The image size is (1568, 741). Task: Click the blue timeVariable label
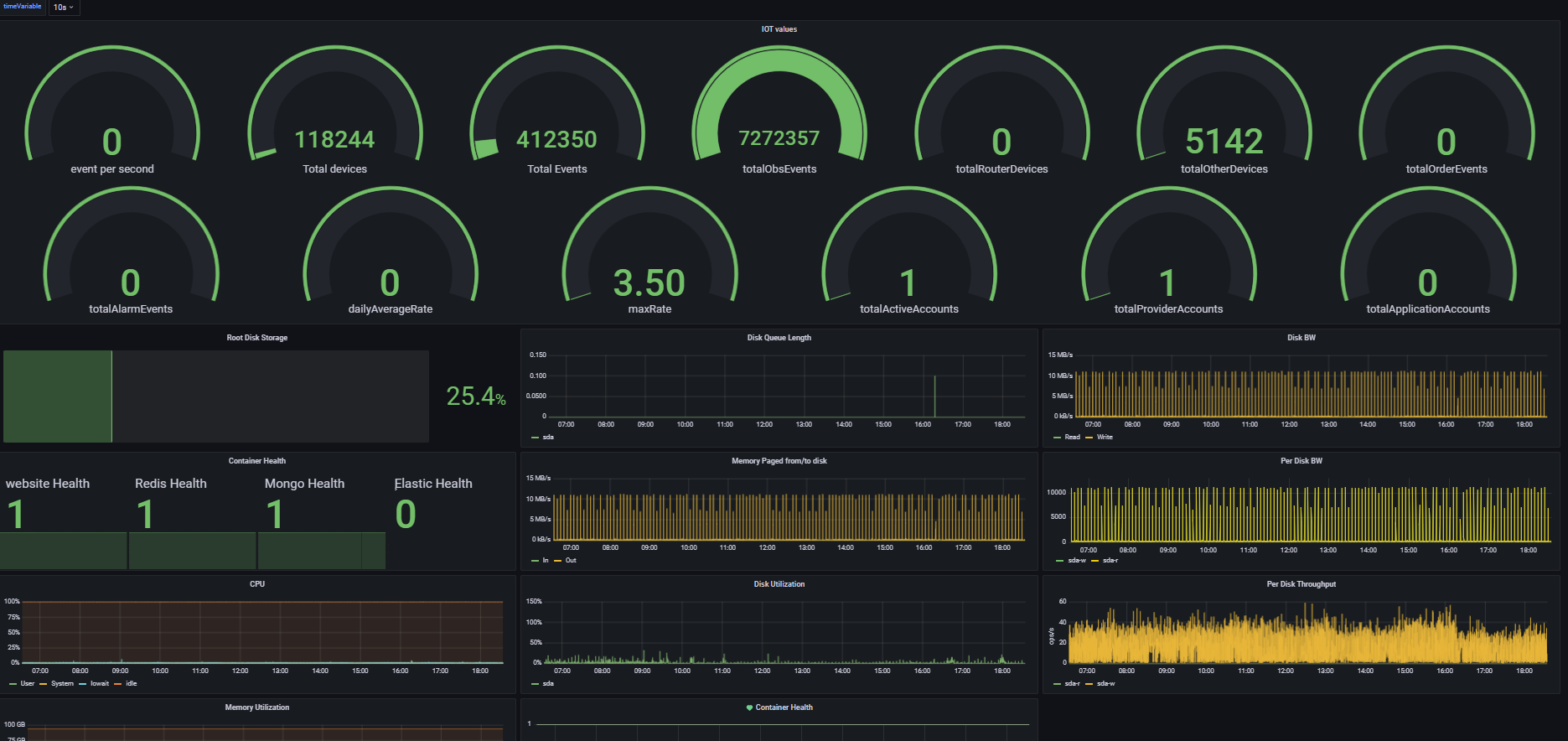[x=23, y=7]
